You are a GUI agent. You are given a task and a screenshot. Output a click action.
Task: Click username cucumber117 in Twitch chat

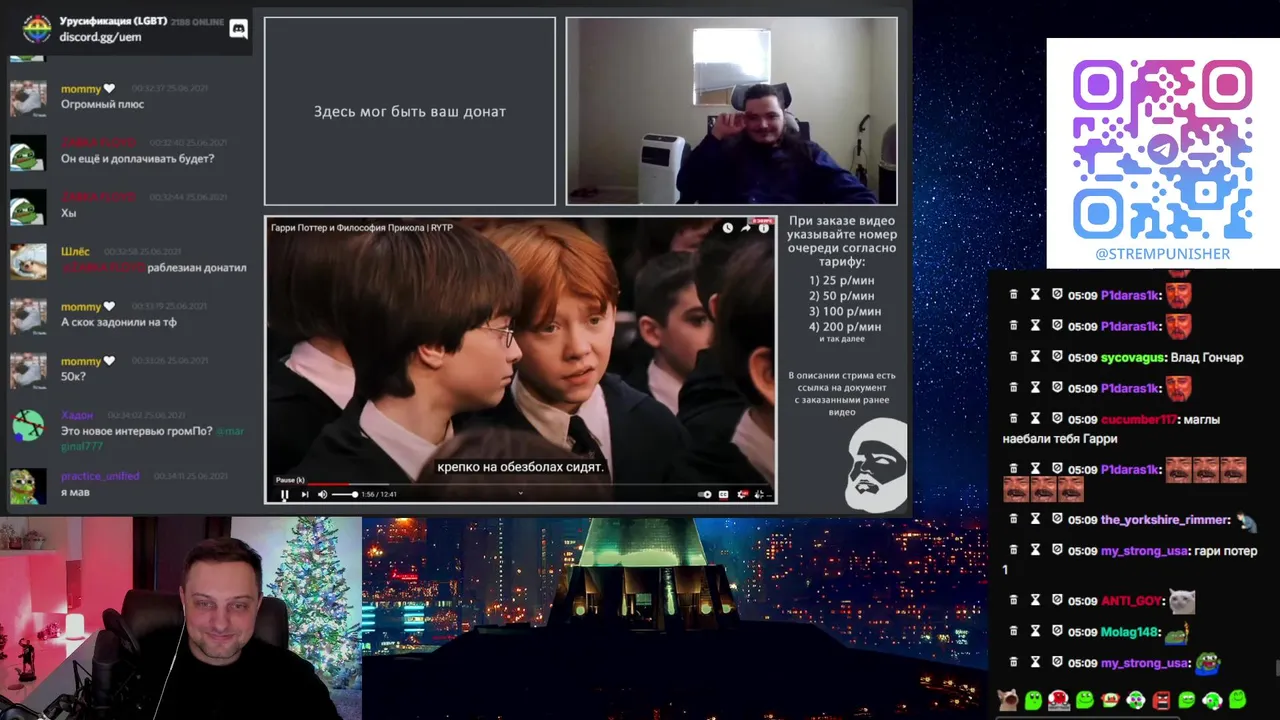[x=1138, y=420]
